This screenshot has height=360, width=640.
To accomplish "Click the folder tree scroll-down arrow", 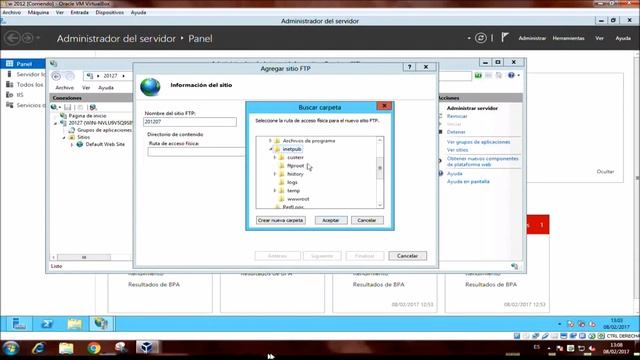I will (380, 205).
